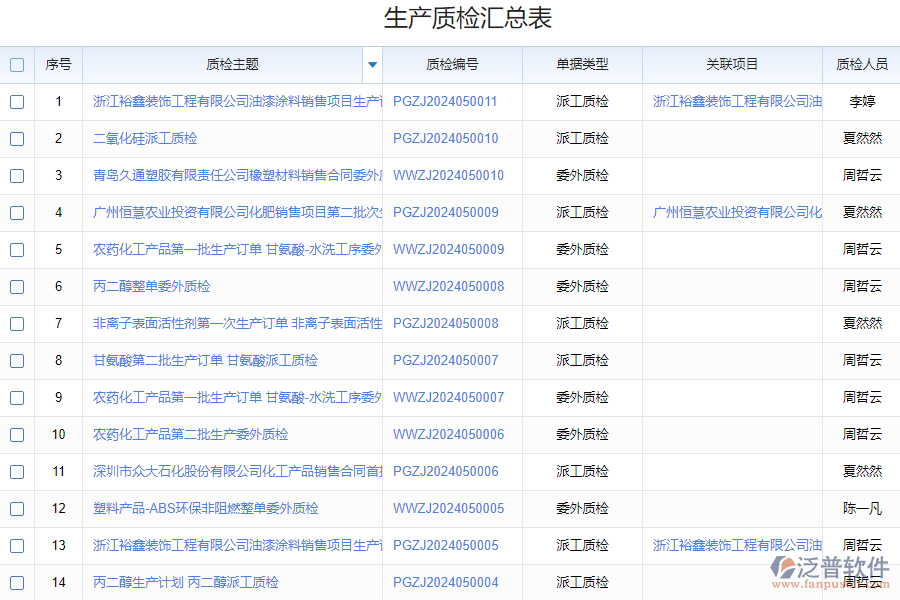Click the 单据类型 column header

(x=582, y=65)
